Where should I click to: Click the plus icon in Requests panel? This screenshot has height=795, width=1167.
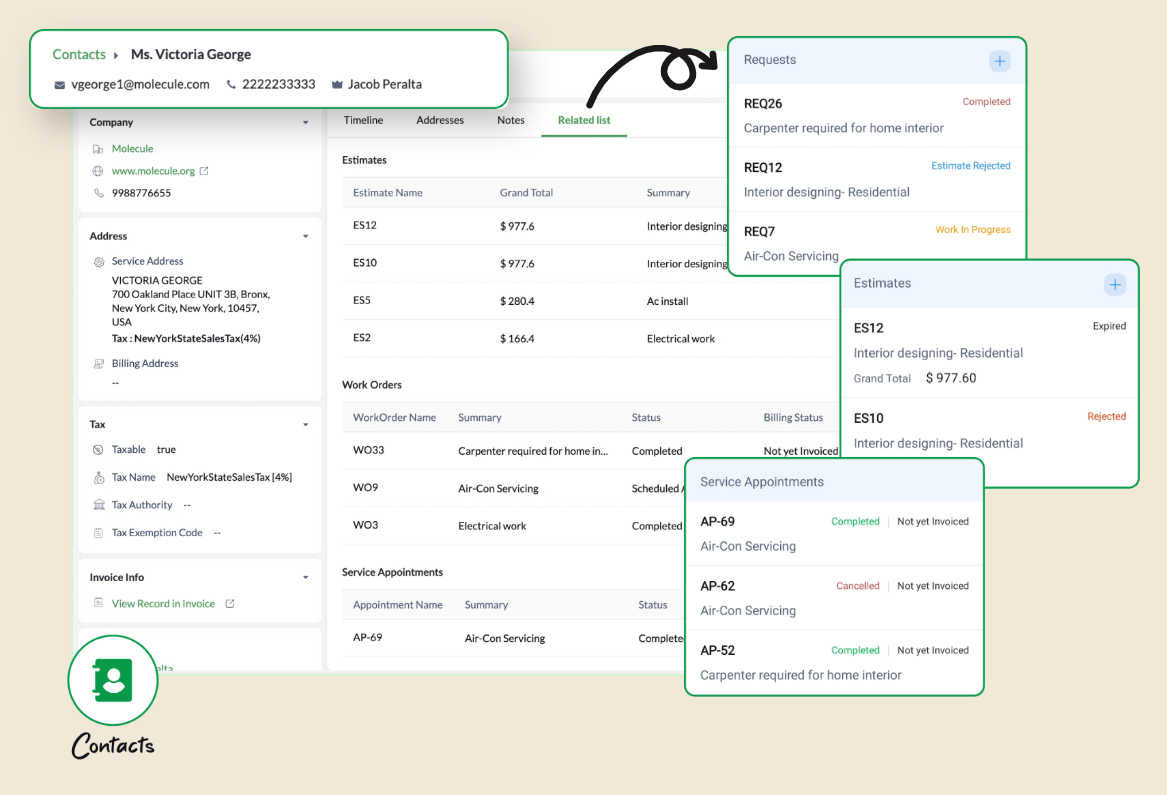[999, 61]
